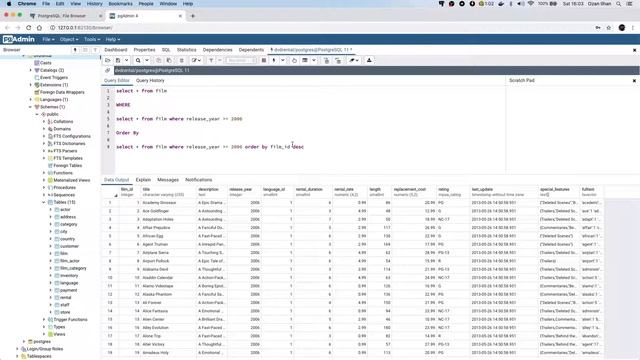Click the Filtered Rows icon in Browser header

[95, 50]
